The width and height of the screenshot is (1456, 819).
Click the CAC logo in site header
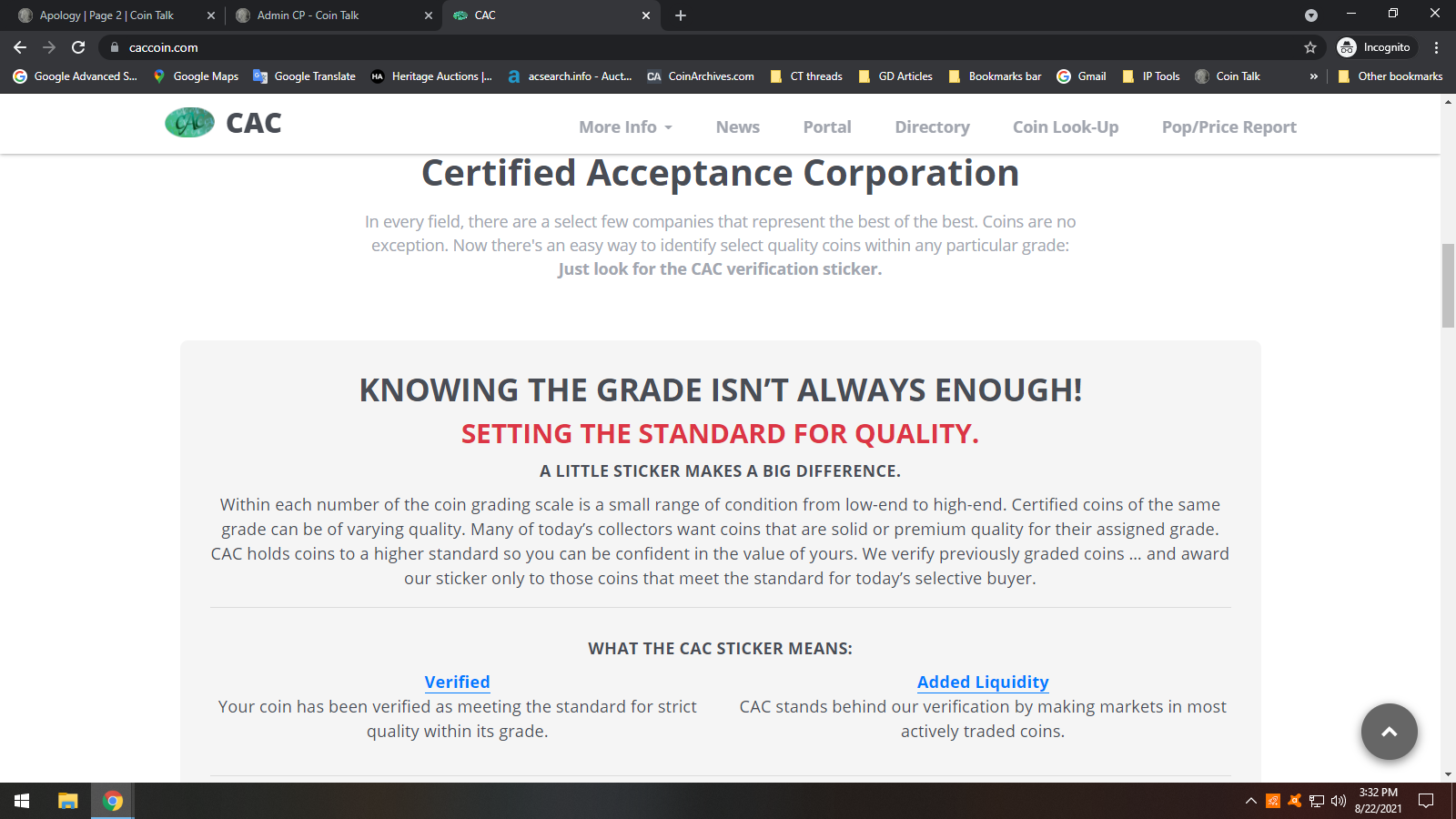tap(223, 123)
